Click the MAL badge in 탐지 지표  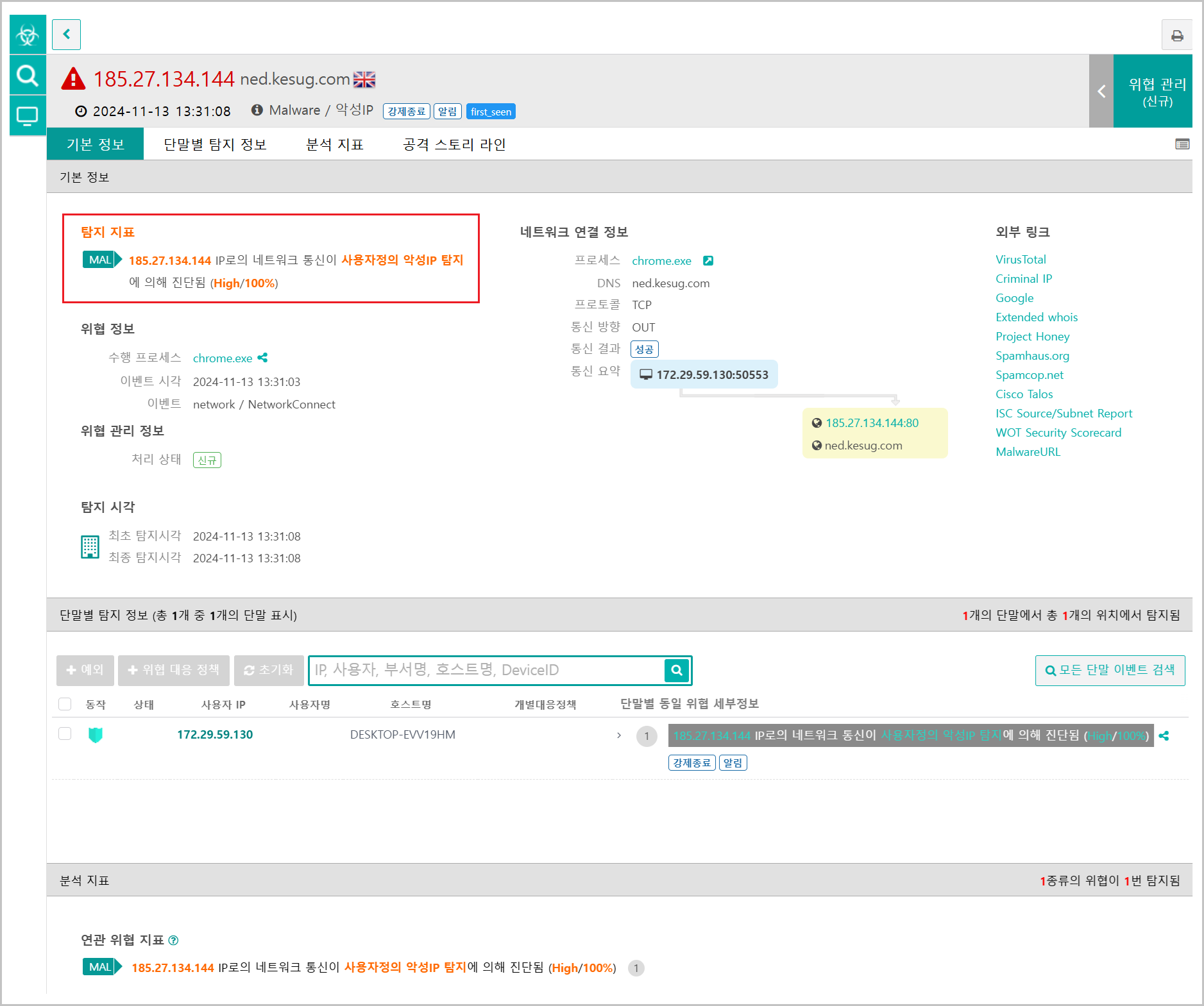click(102, 260)
